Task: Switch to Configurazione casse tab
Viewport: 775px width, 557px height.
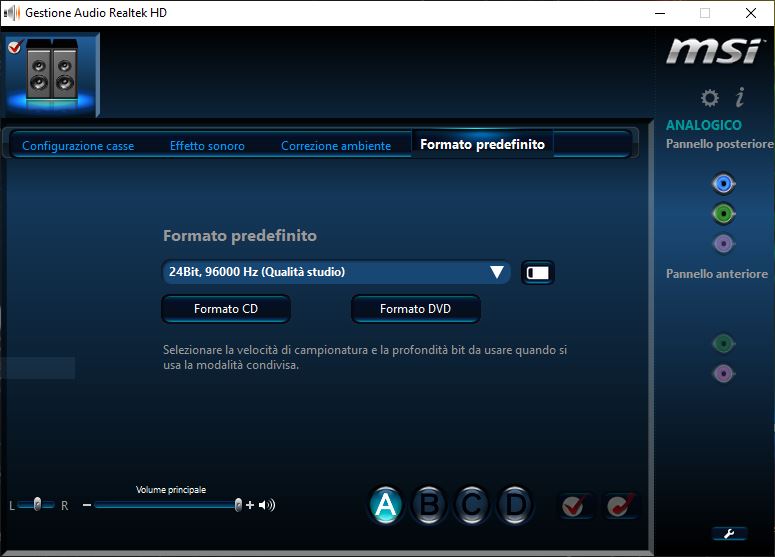Action: click(78, 146)
